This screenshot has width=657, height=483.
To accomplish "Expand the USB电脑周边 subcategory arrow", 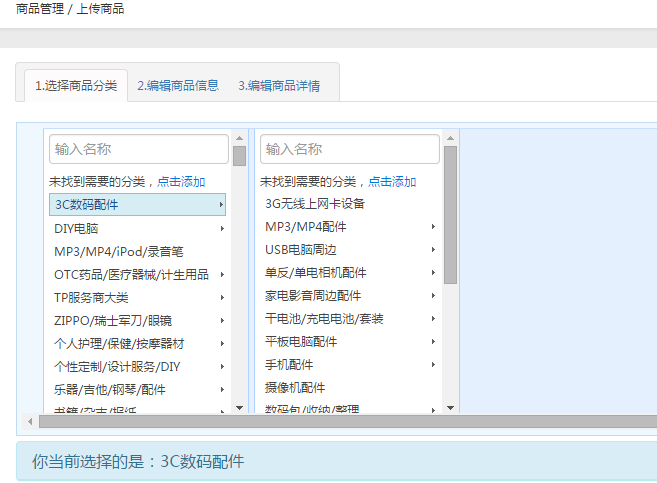I will pyautogui.click(x=433, y=249).
